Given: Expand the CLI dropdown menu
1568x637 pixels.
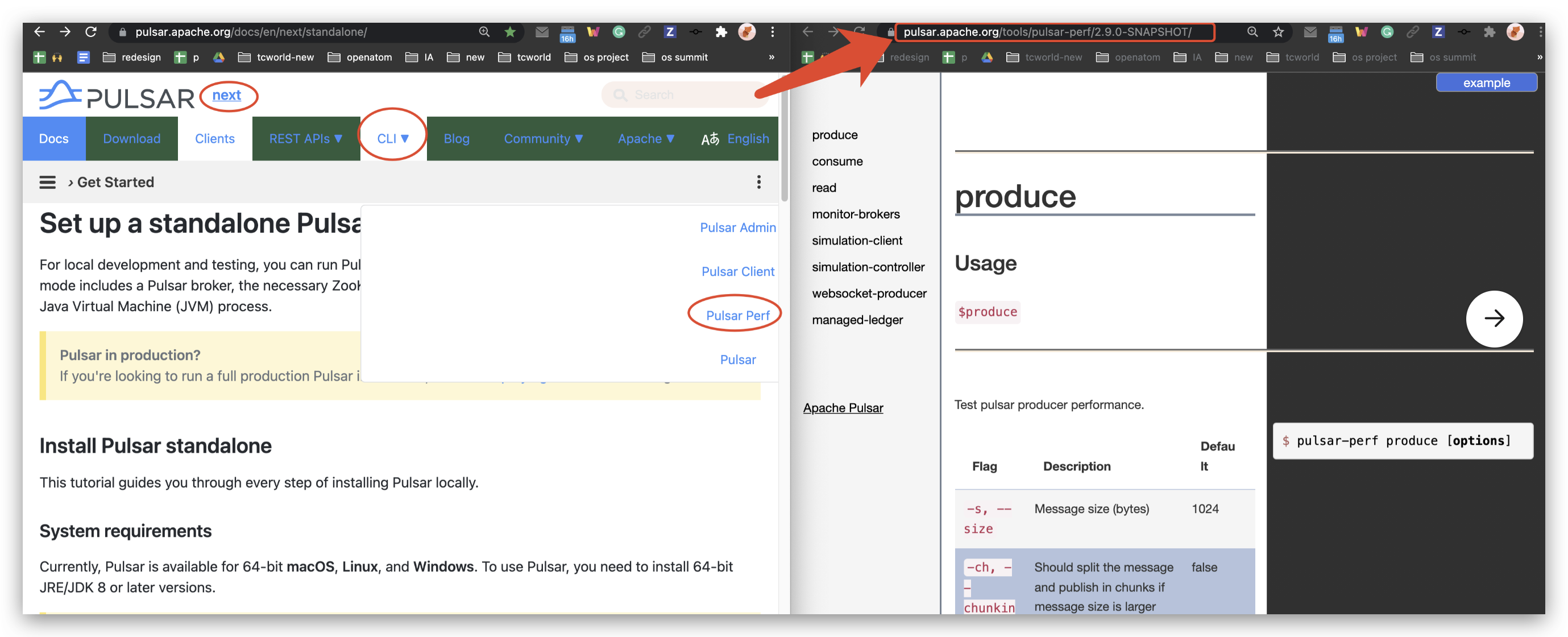Looking at the screenshot, I should click(393, 139).
